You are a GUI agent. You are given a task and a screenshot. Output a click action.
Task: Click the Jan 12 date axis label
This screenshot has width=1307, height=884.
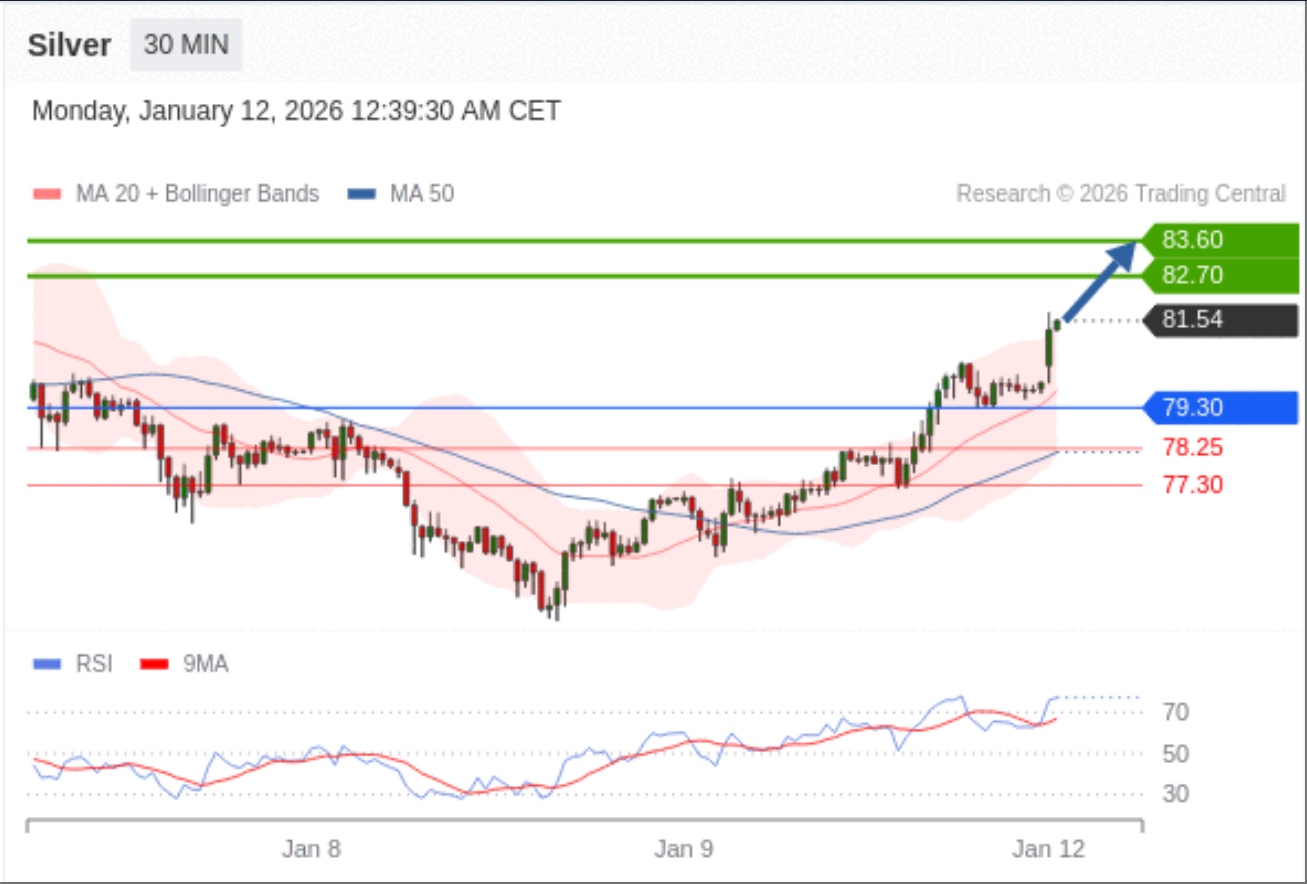(x=1047, y=850)
